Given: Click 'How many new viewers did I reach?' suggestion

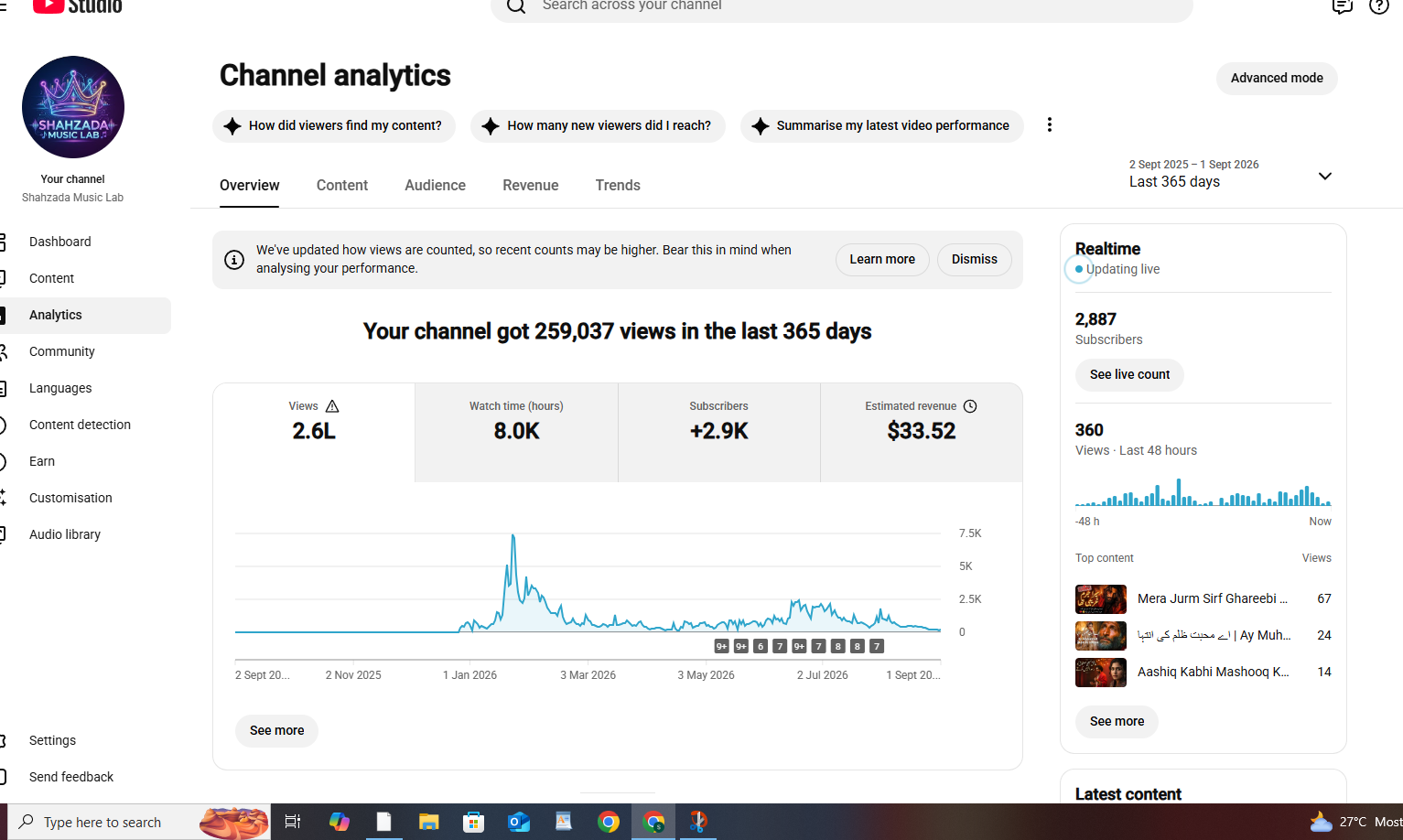Looking at the screenshot, I should (598, 126).
